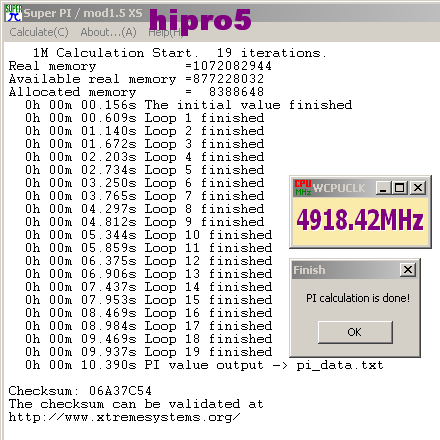The image size is (440, 440).
Task: Minimize the WCPUCLK window
Action: tap(383, 188)
